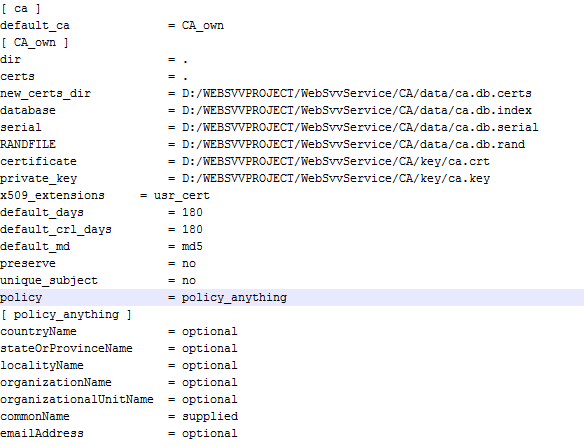Click the path ending in key/ca.crt
The width and height of the screenshot is (584, 446).
pyautogui.click(x=336, y=161)
